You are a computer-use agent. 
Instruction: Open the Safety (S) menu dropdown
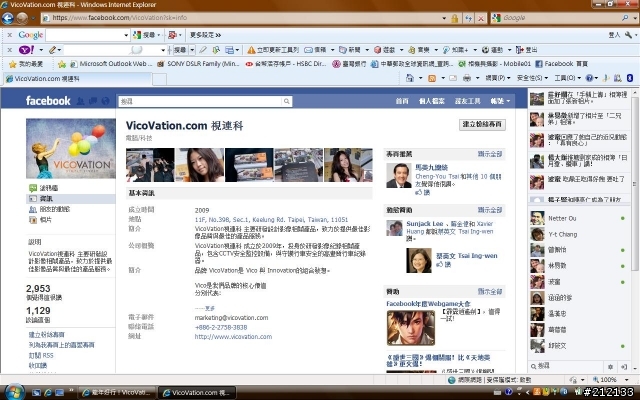[532, 78]
